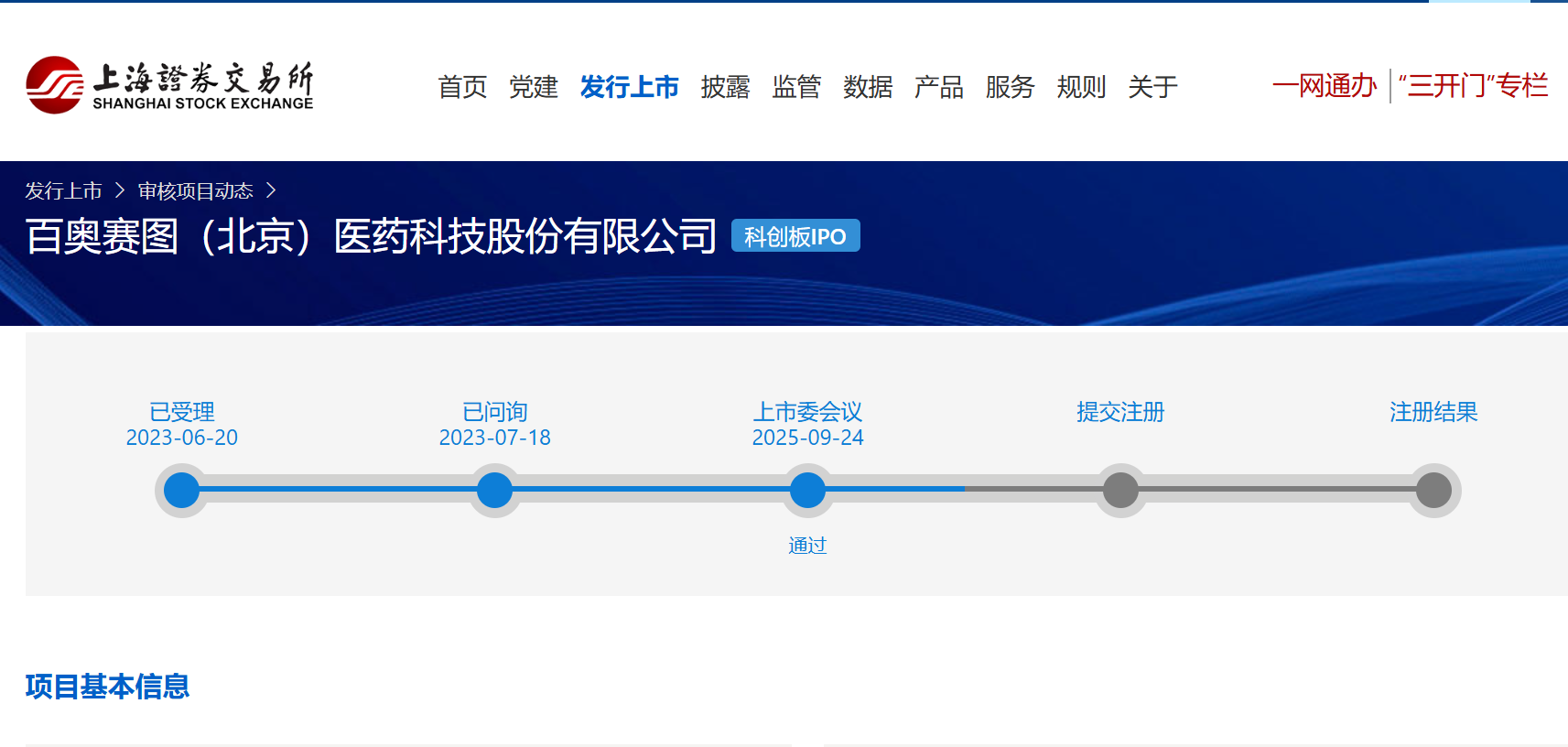Viewport: 1568px width, 747px height.
Task: Select the 发行上市 navigation tab
Action: [x=630, y=87]
